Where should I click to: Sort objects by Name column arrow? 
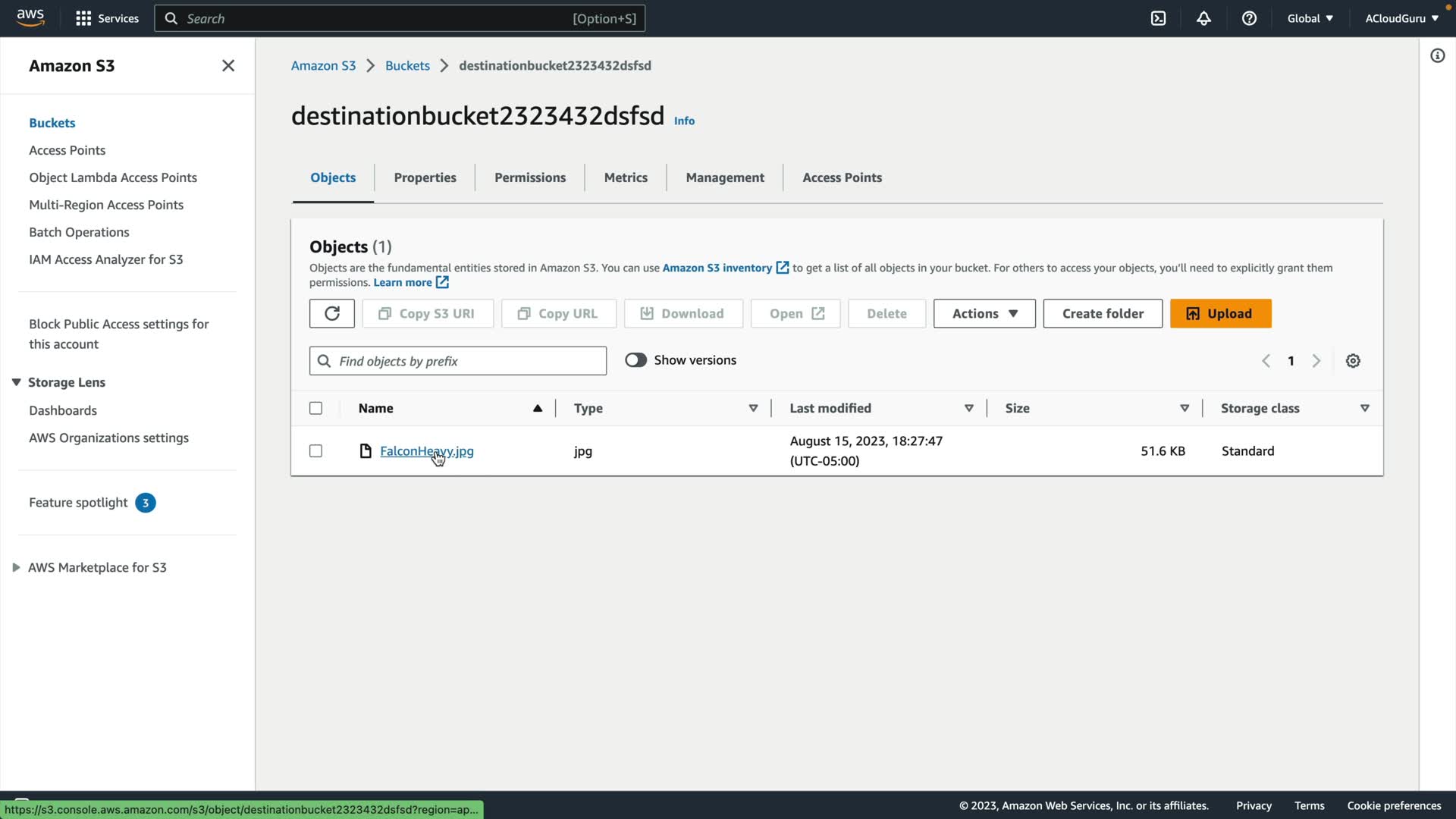pos(537,408)
